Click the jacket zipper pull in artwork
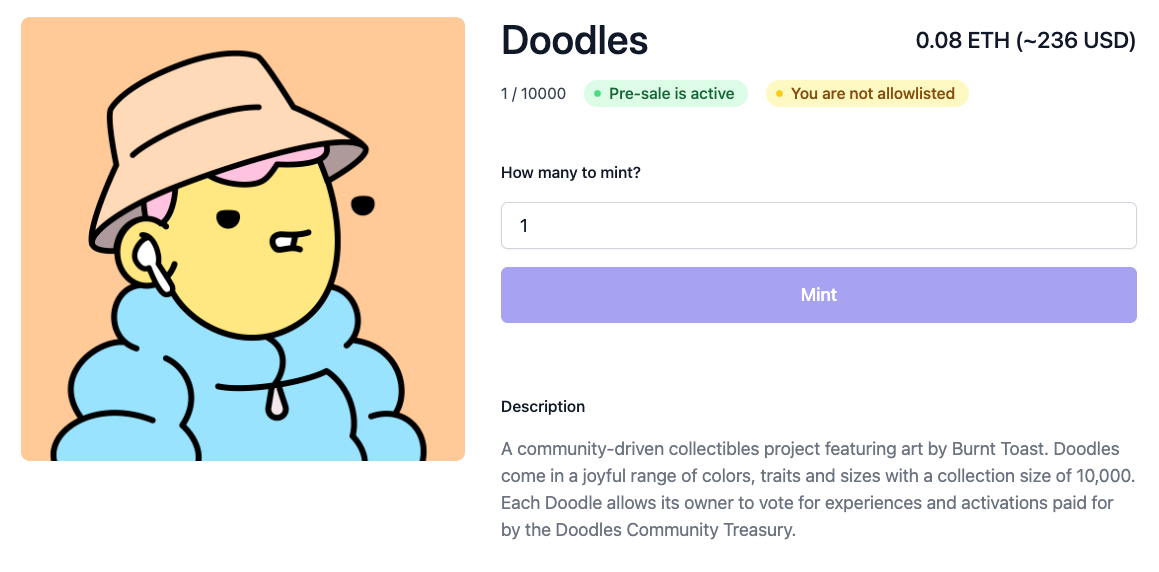 click(x=277, y=403)
